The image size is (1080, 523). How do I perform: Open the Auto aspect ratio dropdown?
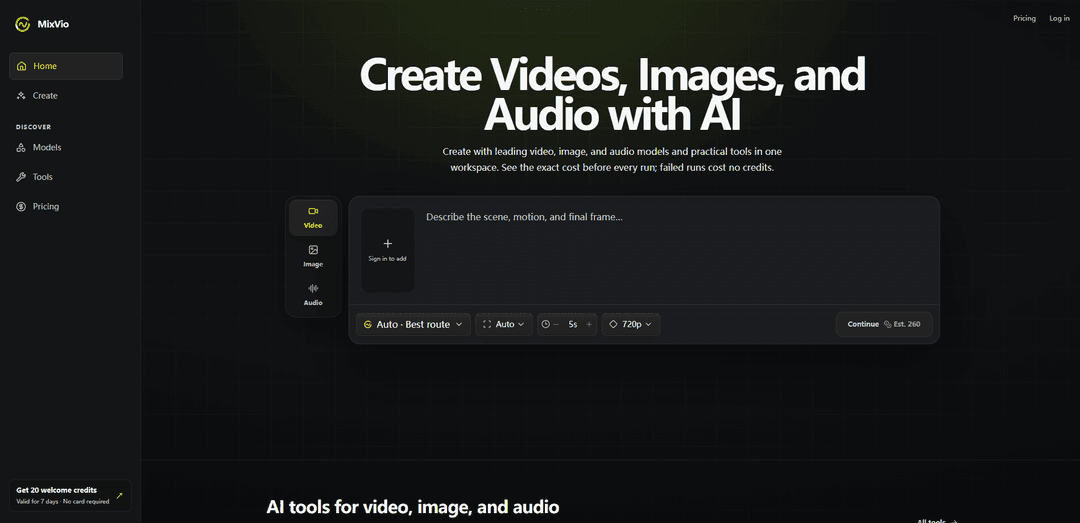503,324
